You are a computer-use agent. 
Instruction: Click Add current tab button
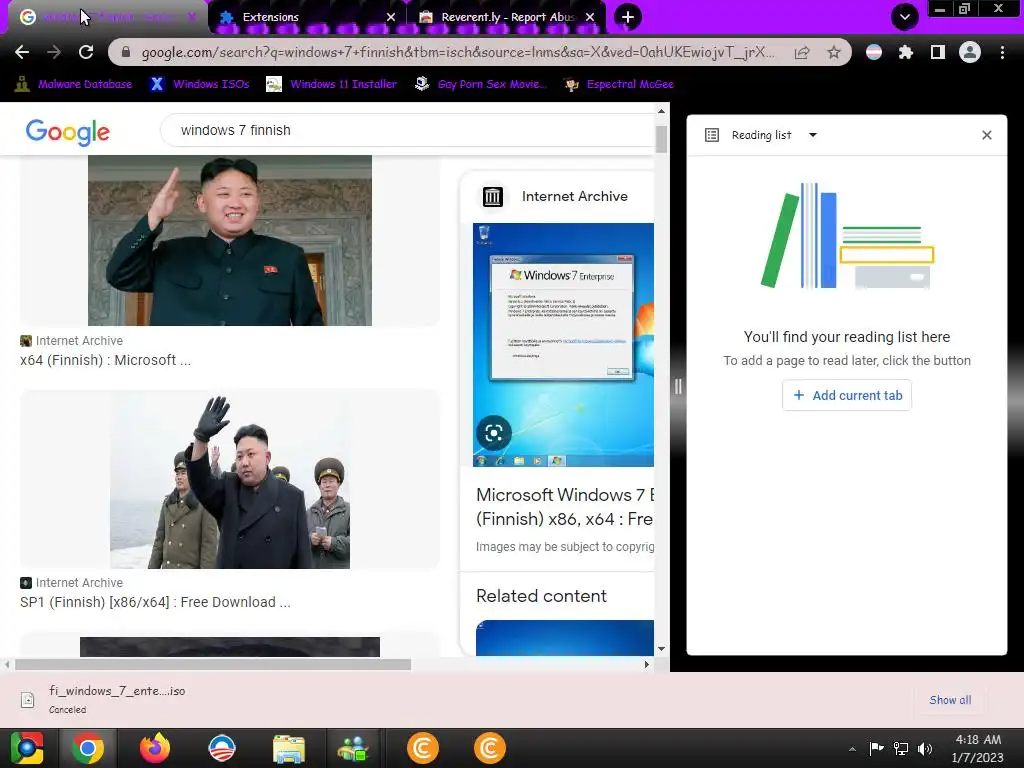(847, 395)
